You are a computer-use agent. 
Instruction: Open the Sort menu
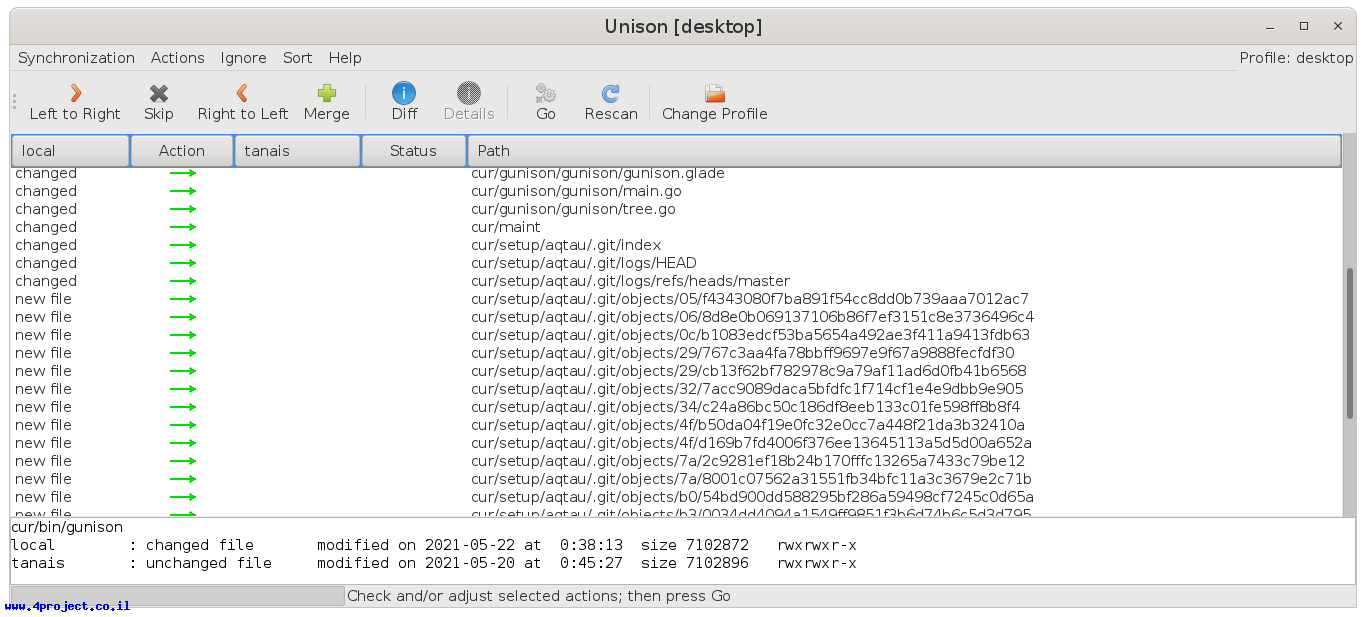pos(298,58)
